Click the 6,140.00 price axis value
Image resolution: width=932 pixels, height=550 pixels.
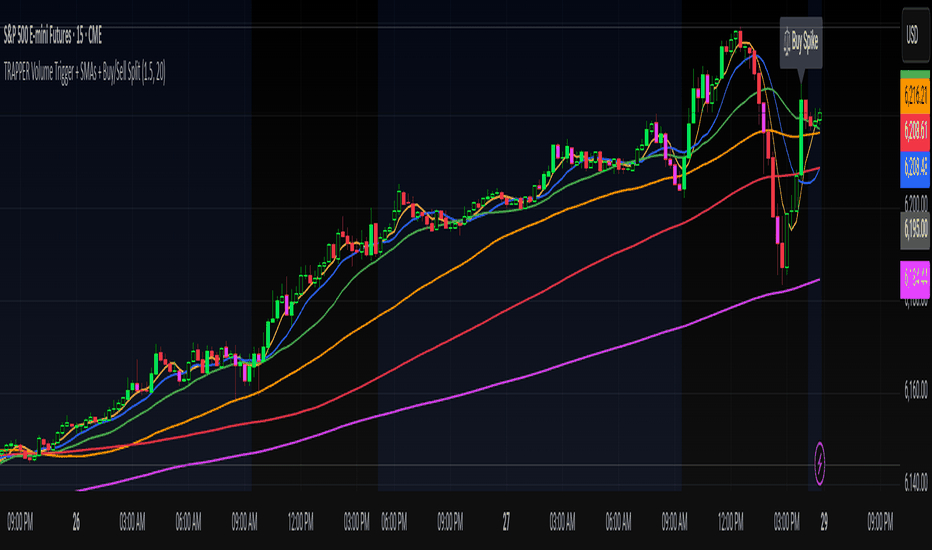[915, 482]
